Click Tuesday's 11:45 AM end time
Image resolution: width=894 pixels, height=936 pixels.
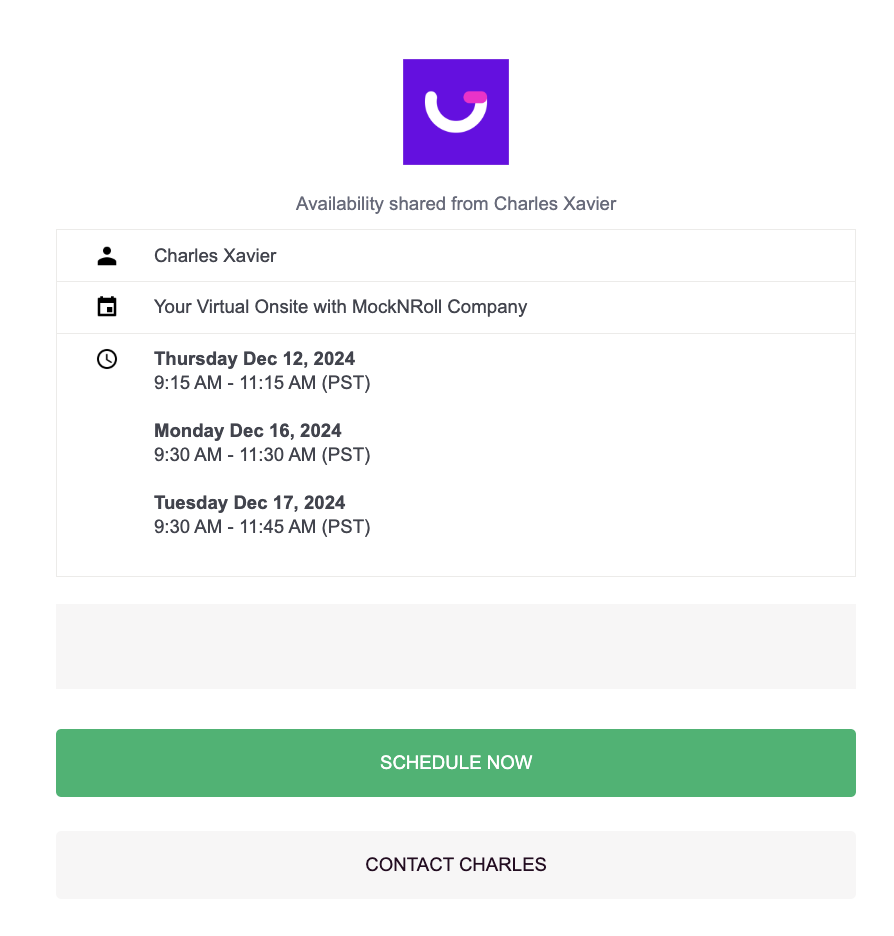tap(276, 527)
